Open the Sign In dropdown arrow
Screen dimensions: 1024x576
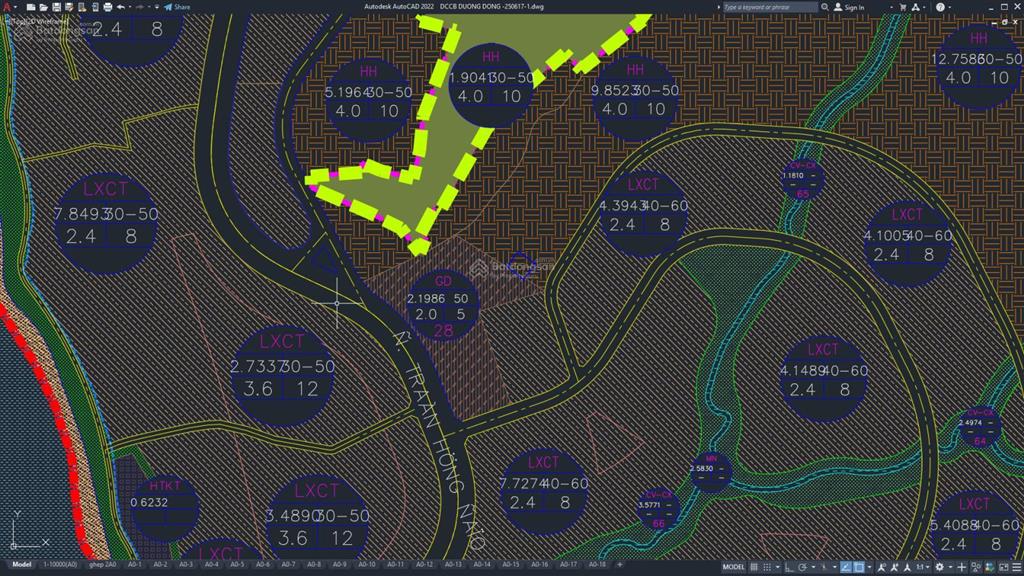(891, 7)
